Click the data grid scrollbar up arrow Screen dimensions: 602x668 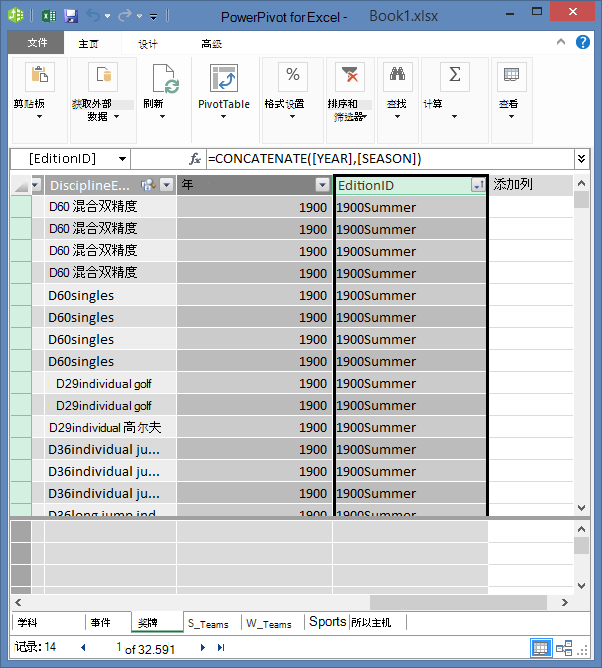581,184
